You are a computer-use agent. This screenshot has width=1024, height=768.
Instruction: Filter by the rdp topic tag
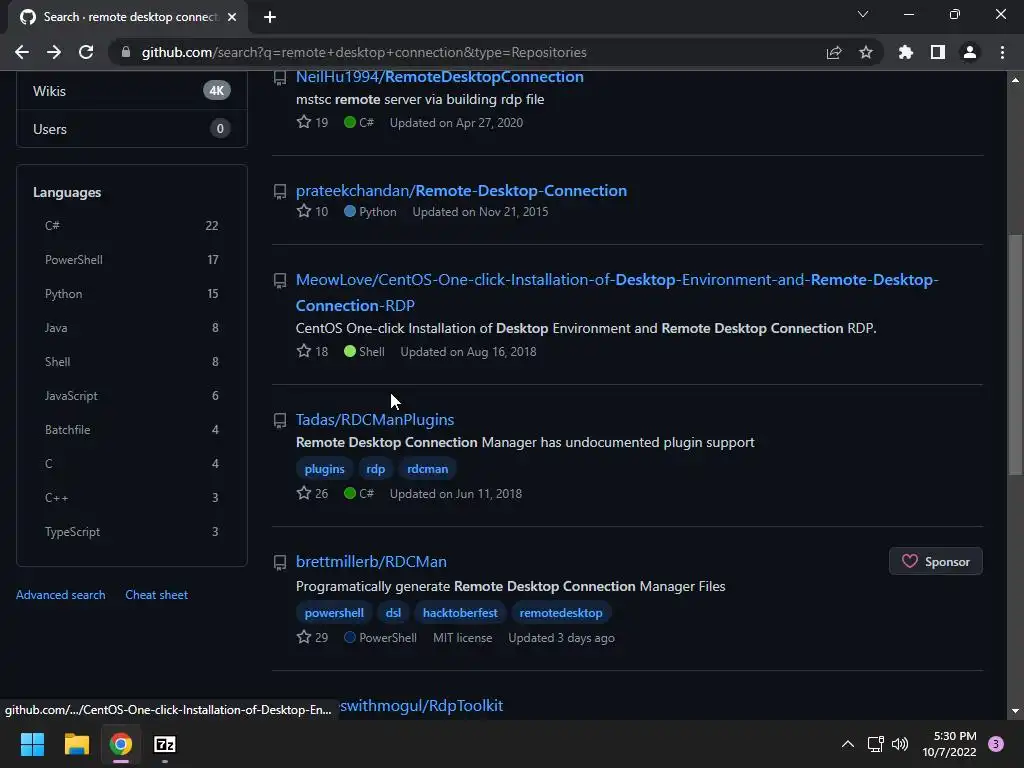(376, 469)
